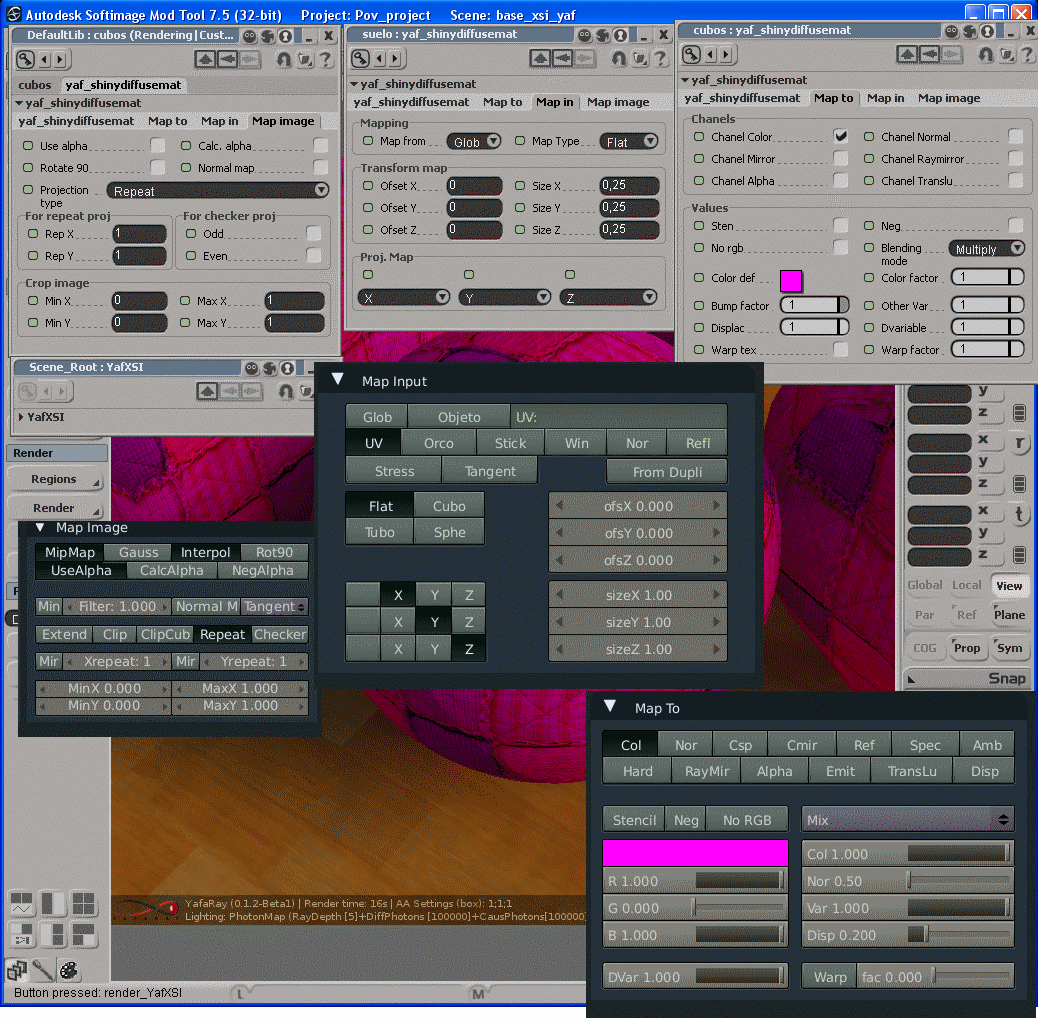Choose the Cubo projection button
This screenshot has height=1020, width=1038.
point(449,506)
